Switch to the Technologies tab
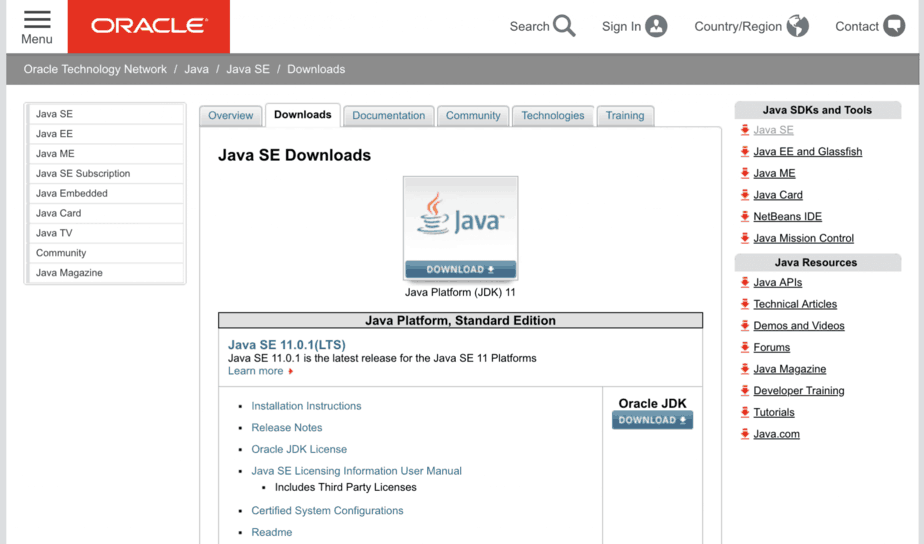924x544 pixels. (x=553, y=116)
